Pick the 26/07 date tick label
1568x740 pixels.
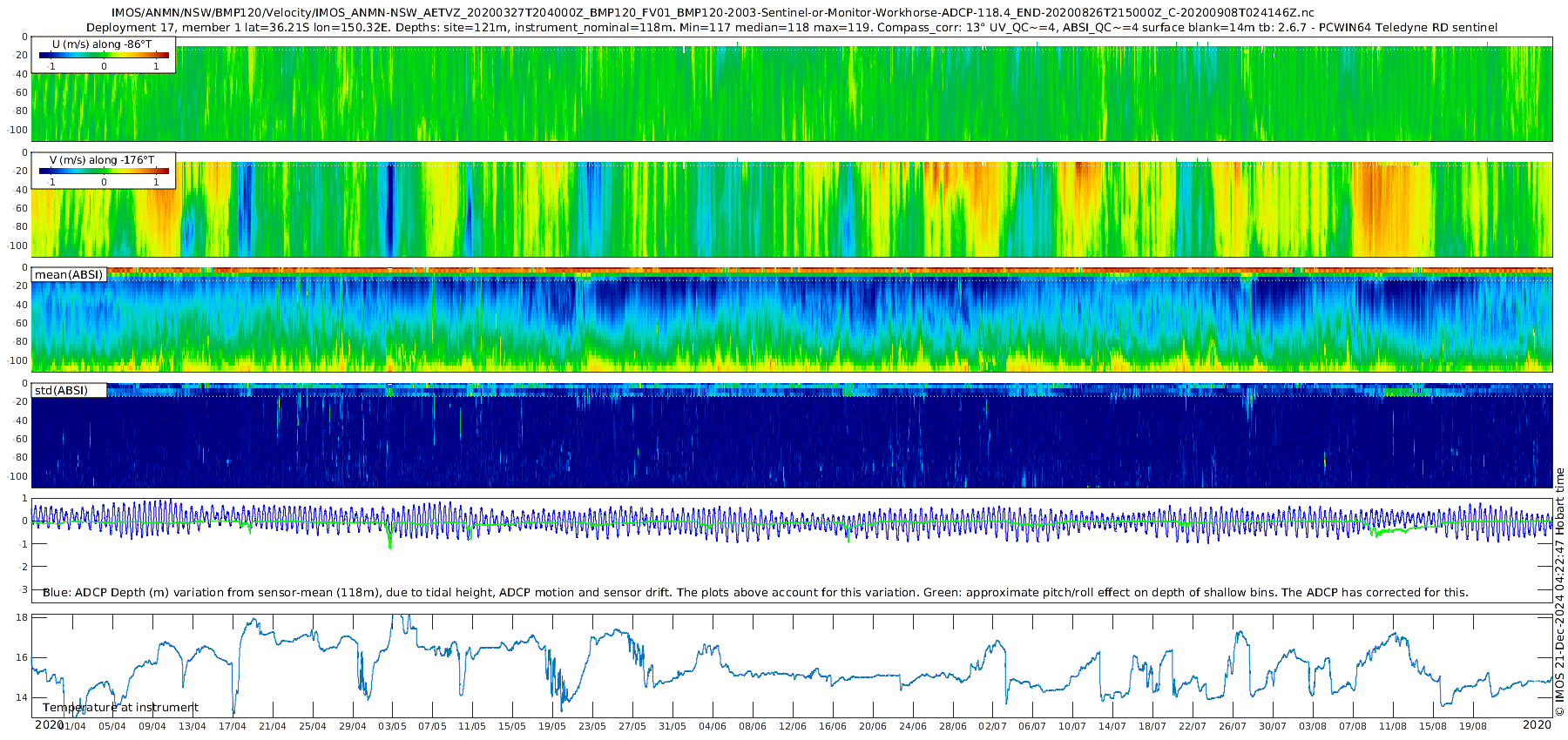click(x=1233, y=726)
